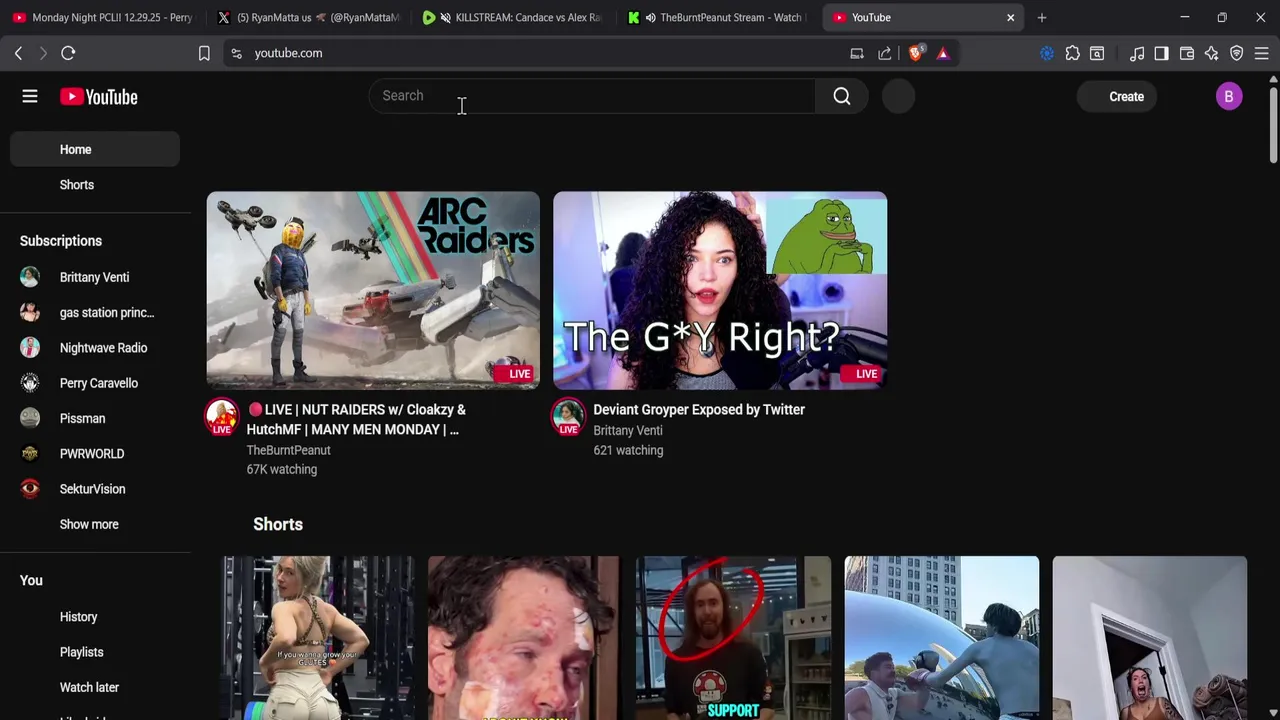Open the injured face Short thumbnail

coord(524,638)
